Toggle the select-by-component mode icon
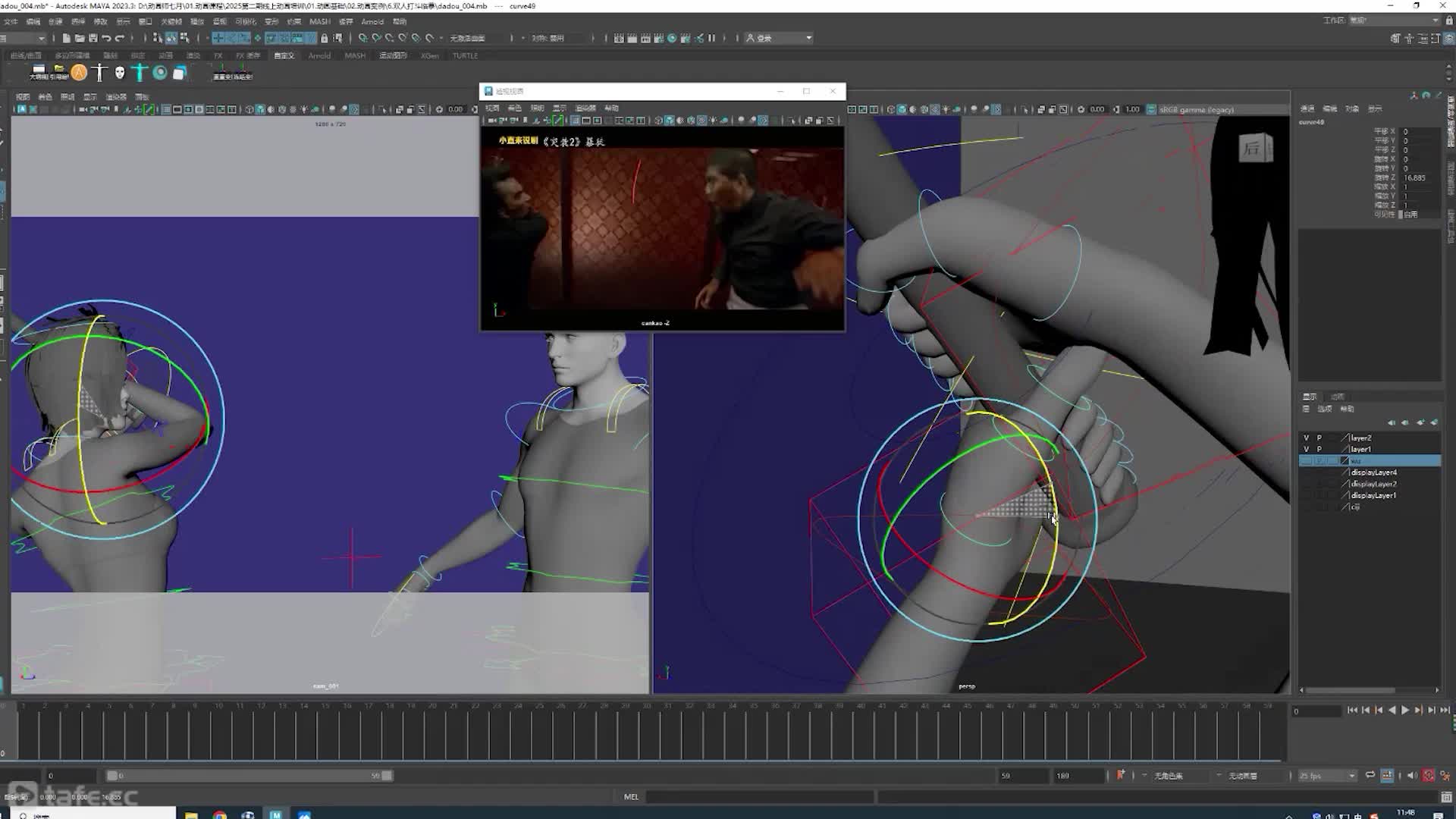 click(x=185, y=38)
